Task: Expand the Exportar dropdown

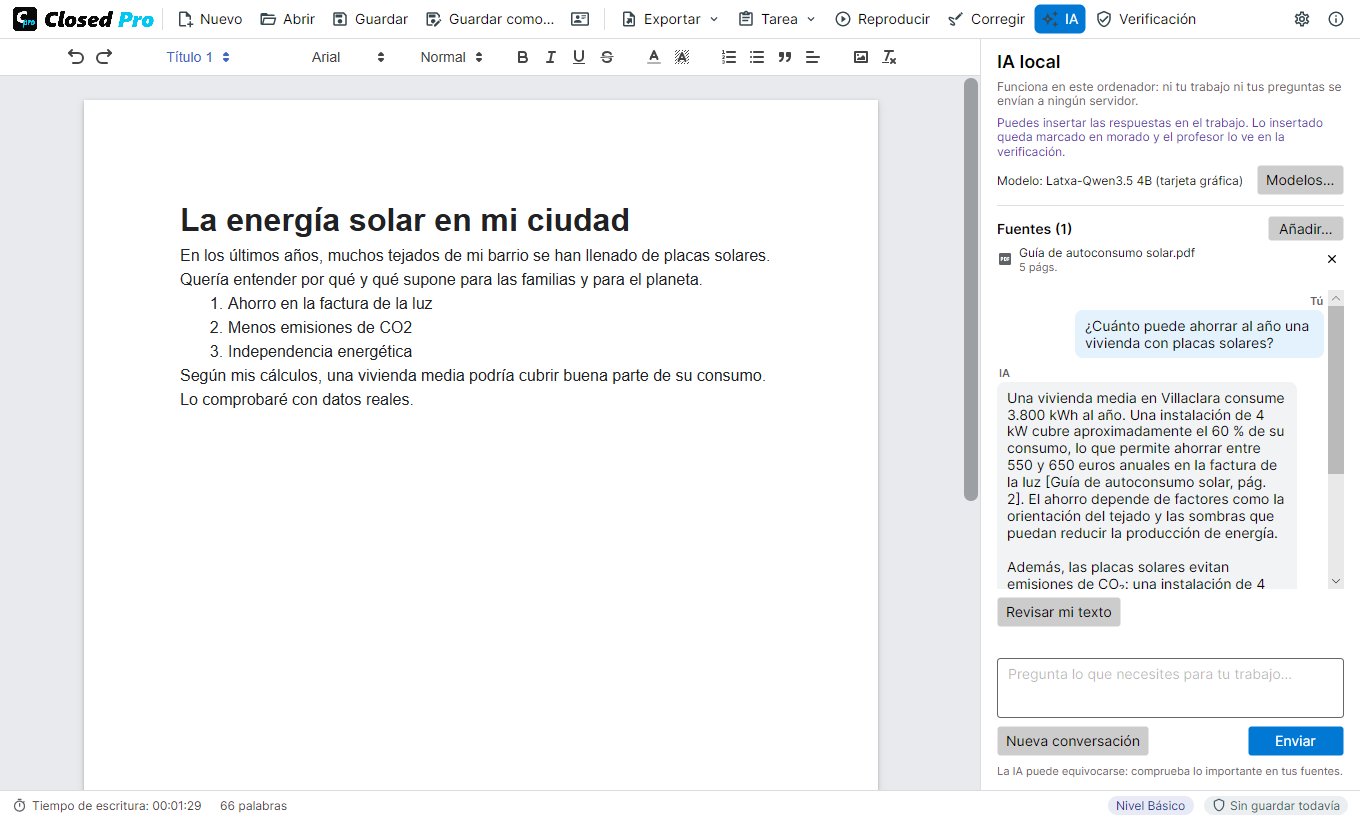Action: pyautogui.click(x=670, y=19)
